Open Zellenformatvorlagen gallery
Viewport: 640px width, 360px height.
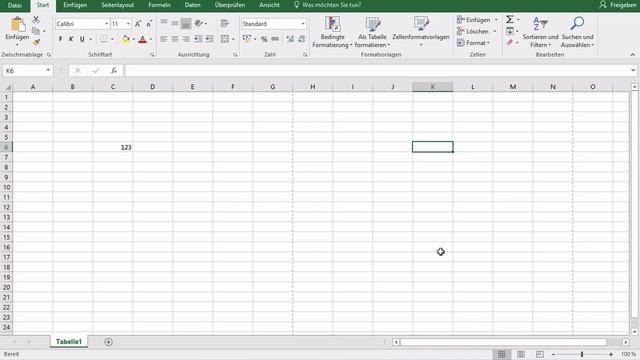[x=421, y=32]
